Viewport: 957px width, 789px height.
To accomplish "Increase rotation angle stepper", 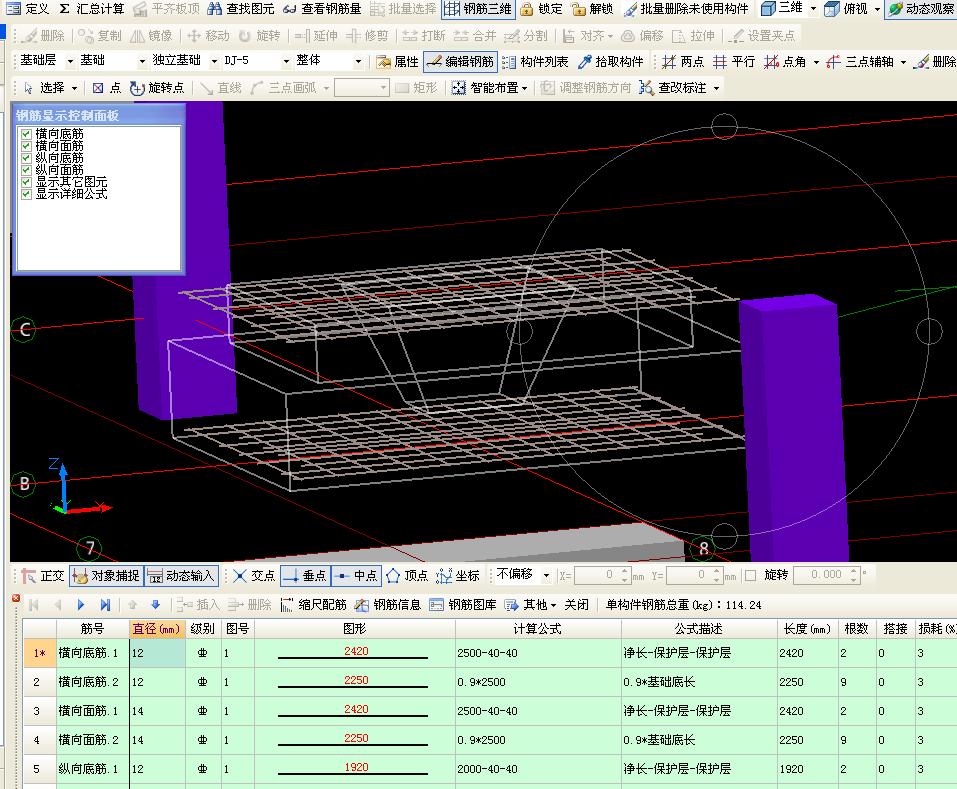I will pos(854,571).
